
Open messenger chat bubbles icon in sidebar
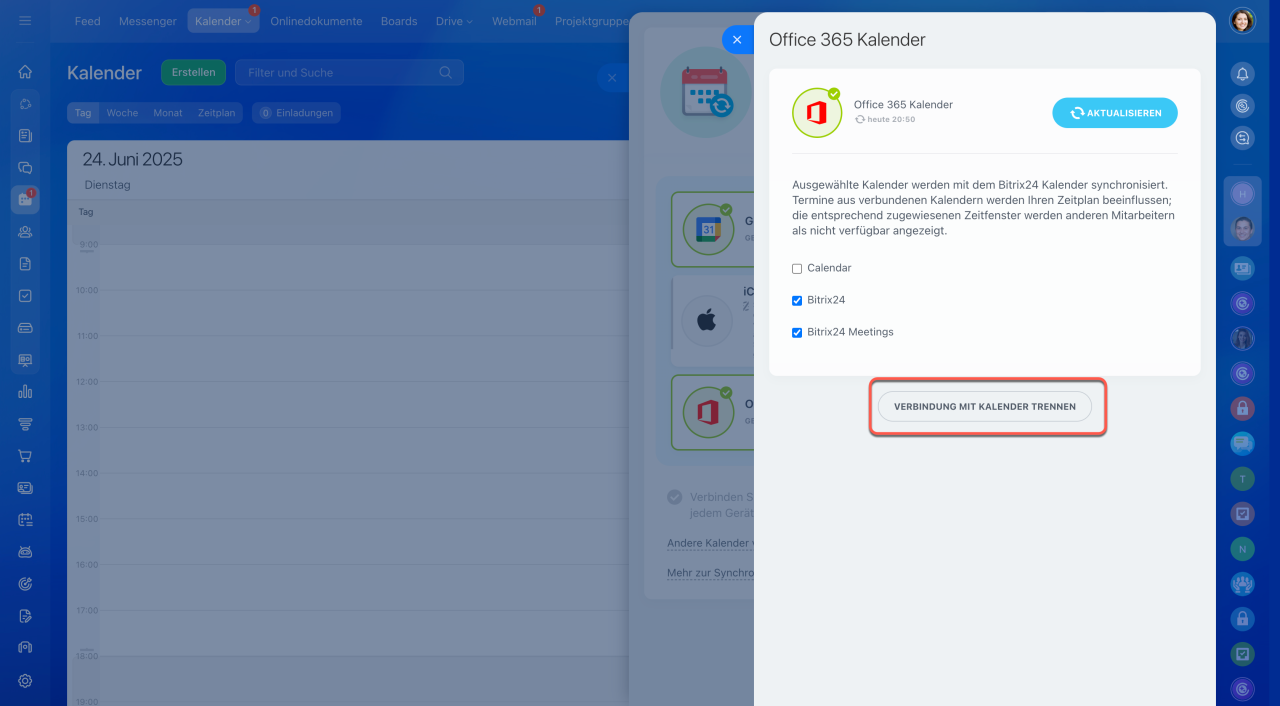(25, 168)
